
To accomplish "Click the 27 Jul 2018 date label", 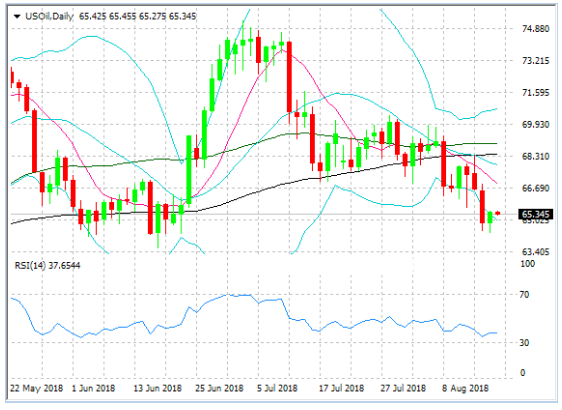I will point(403,388).
